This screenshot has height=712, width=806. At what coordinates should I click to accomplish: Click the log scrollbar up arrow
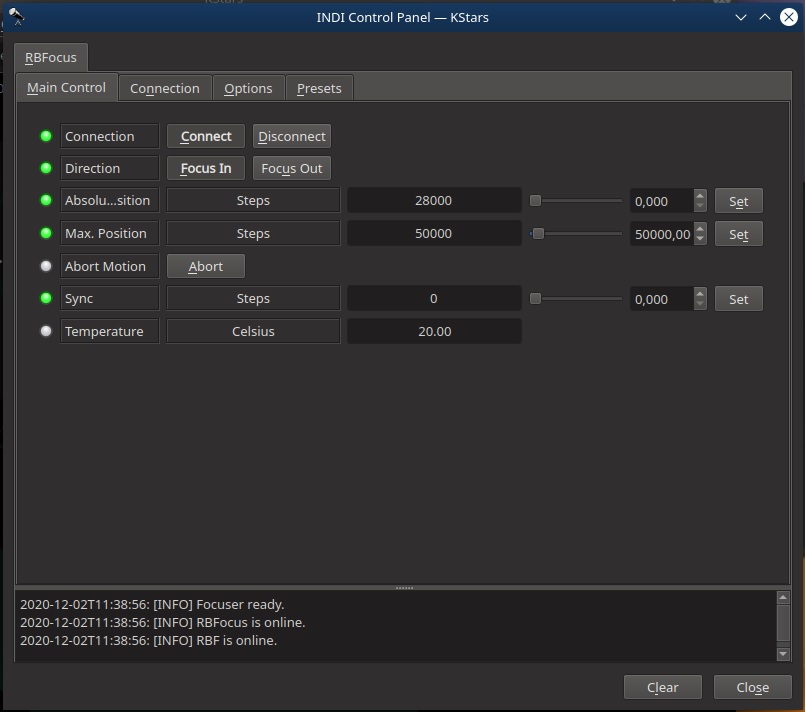tap(783, 597)
